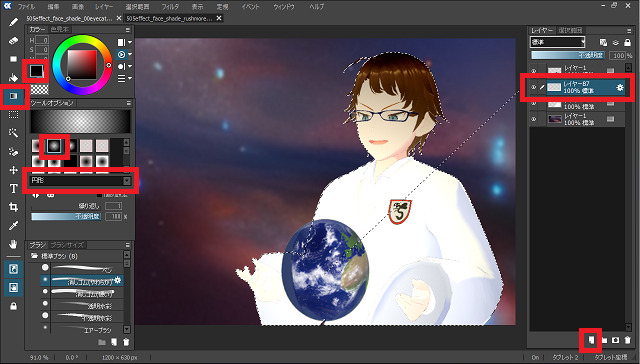
Task: Open settings gear on レイヤー87 layer
Action: click(x=620, y=87)
